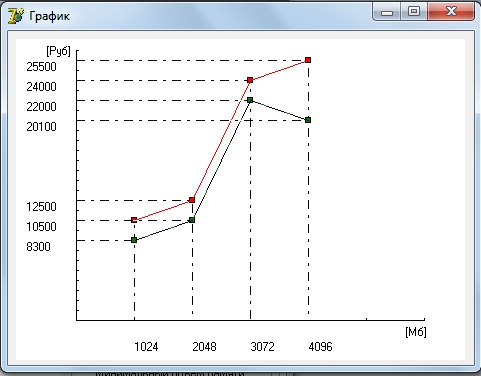
Task: Minimize the График window
Action: [x=387, y=12]
